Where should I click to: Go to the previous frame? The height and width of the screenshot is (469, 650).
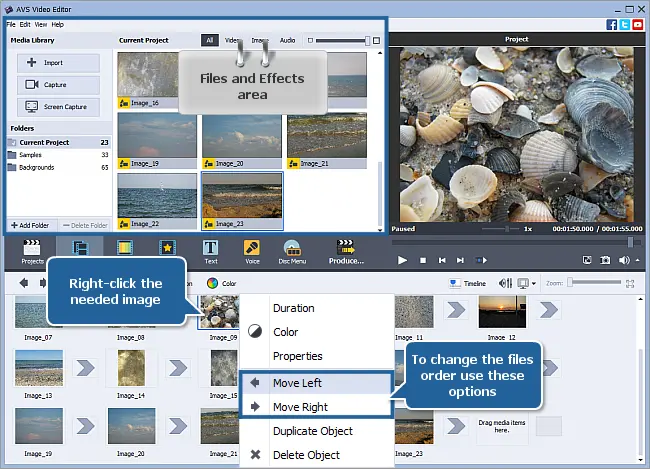442,260
